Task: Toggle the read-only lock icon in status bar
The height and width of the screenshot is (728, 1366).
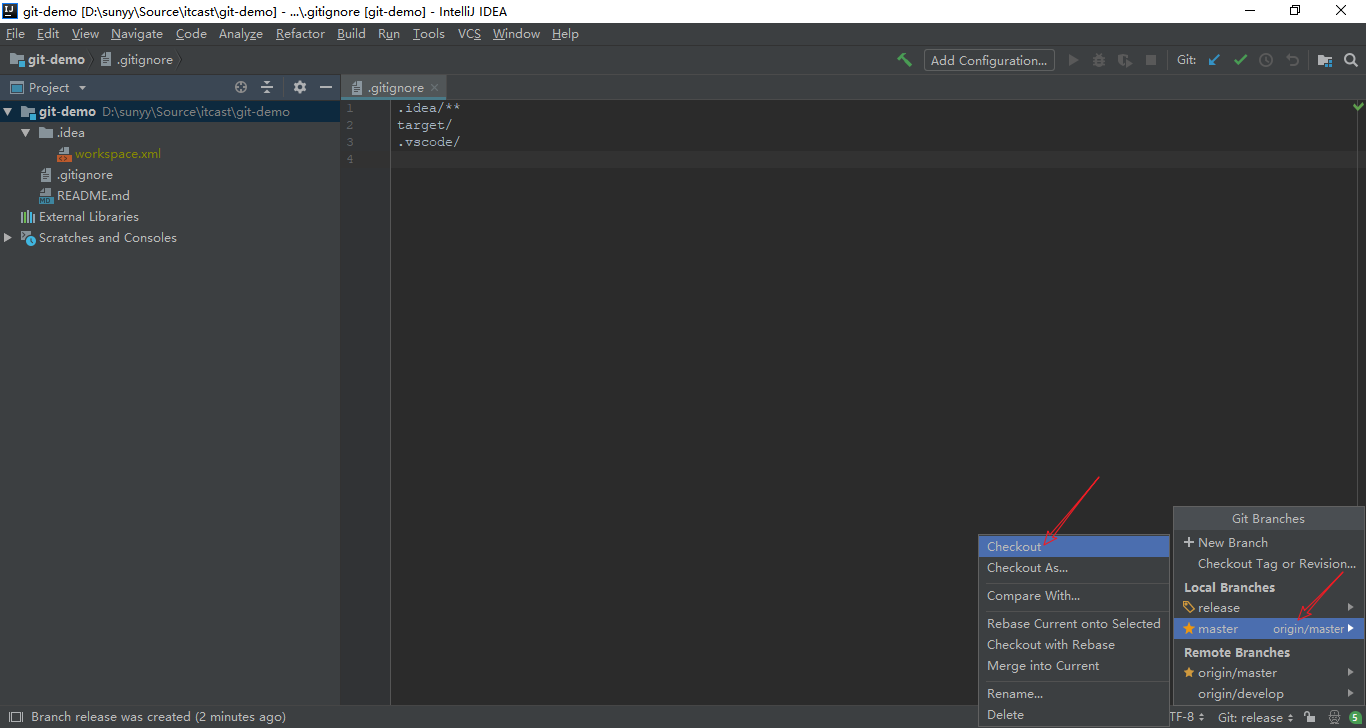Action: pyautogui.click(x=1309, y=717)
